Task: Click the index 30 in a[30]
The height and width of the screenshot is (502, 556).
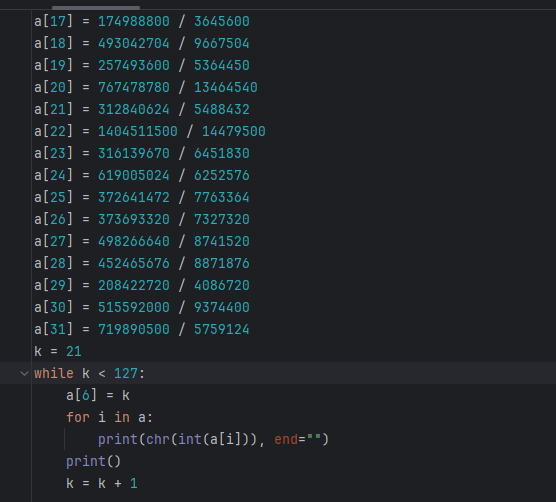Action: coord(58,307)
